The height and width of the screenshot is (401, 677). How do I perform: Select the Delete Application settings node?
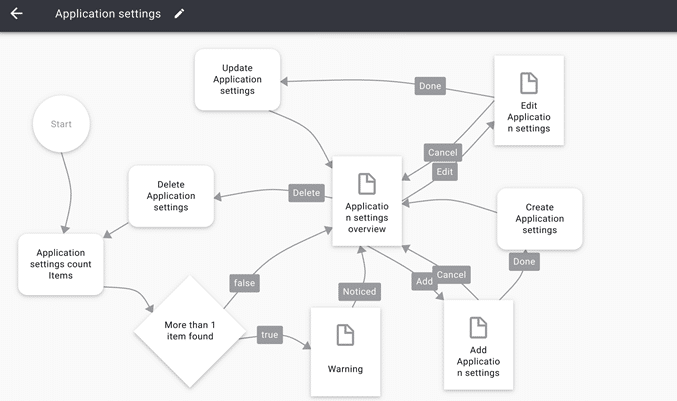coord(171,196)
